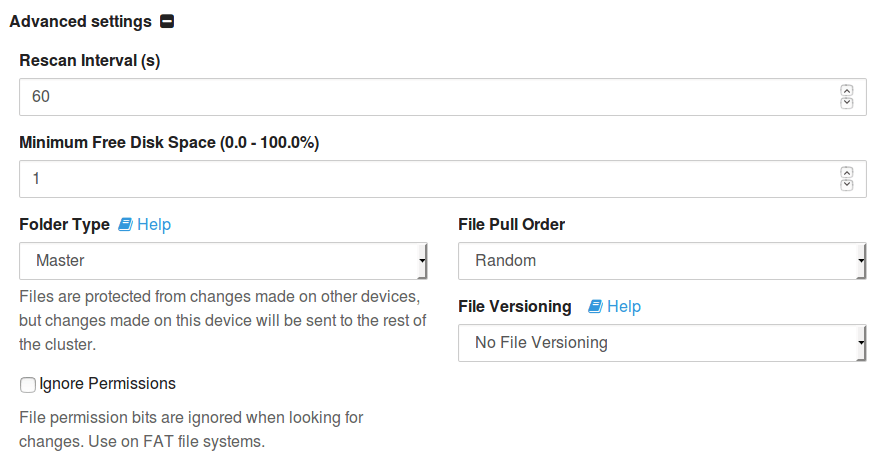884x463 pixels.
Task: Open the Folder Type dropdown showing Master
Action: pos(224,261)
